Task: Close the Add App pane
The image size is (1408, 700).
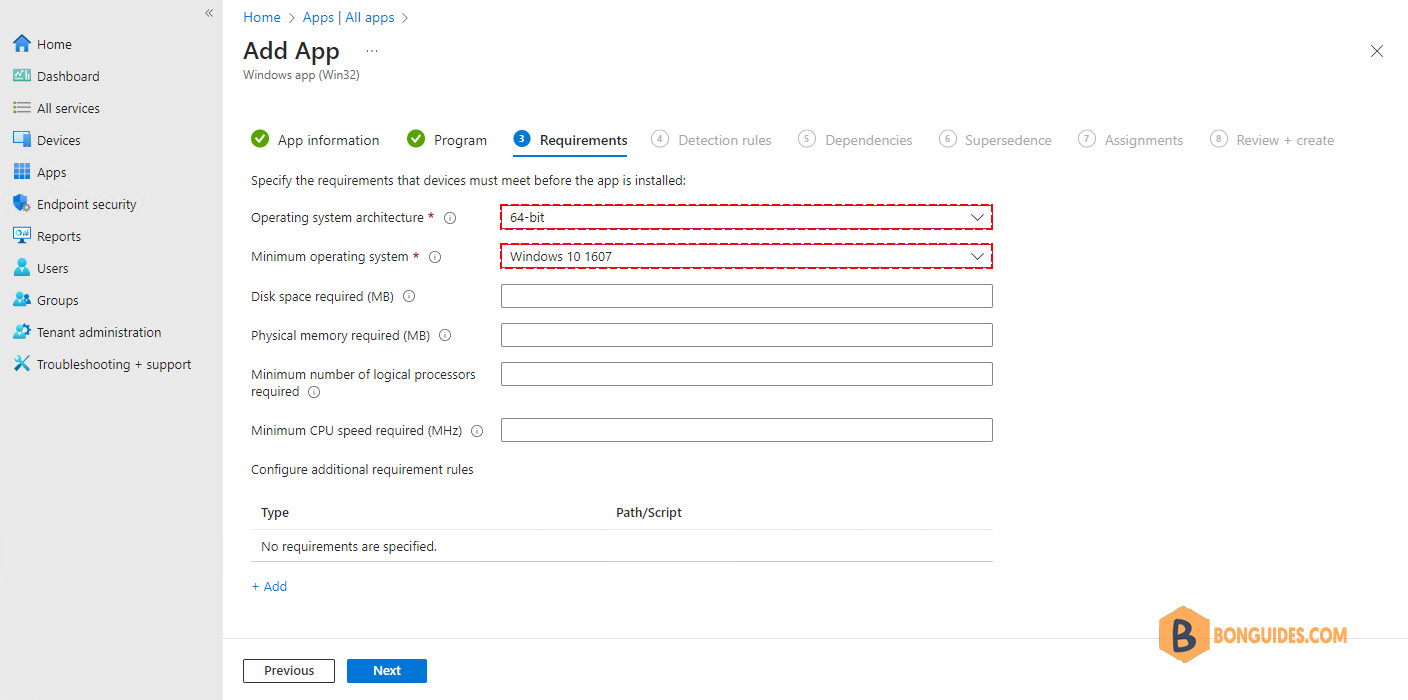Action: pyautogui.click(x=1377, y=51)
